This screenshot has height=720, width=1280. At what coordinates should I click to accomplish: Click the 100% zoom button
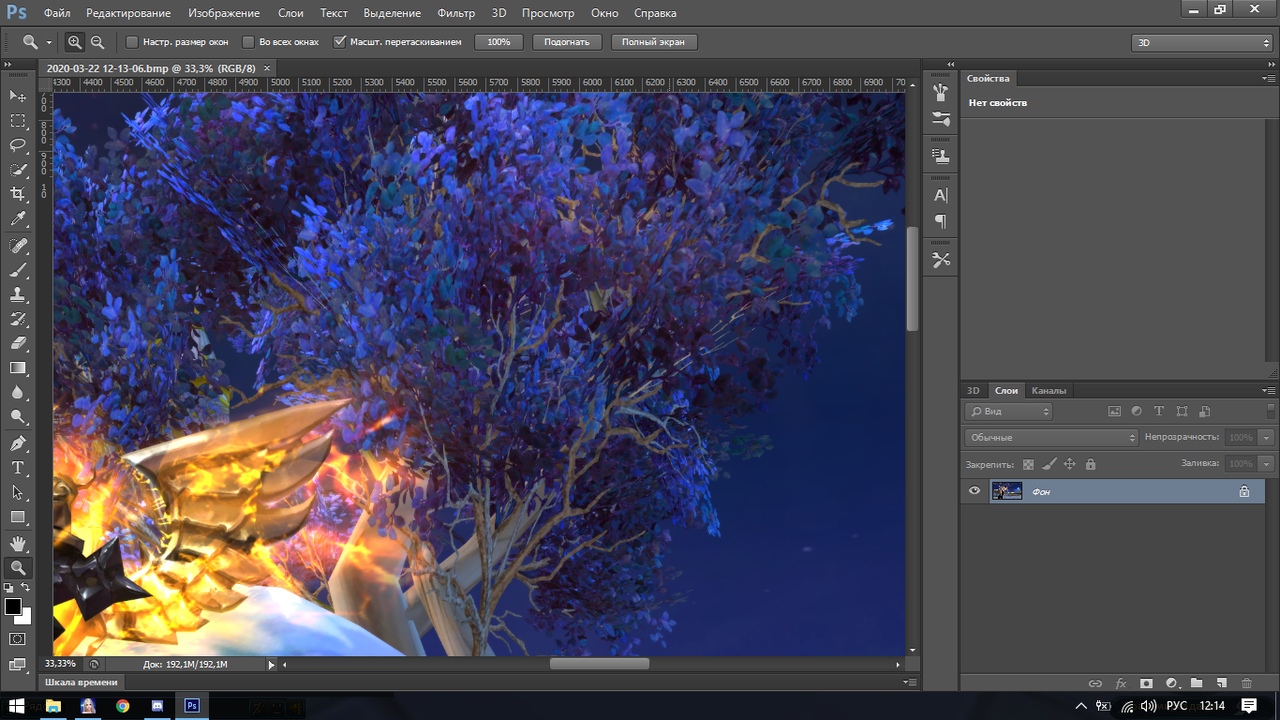tap(499, 42)
